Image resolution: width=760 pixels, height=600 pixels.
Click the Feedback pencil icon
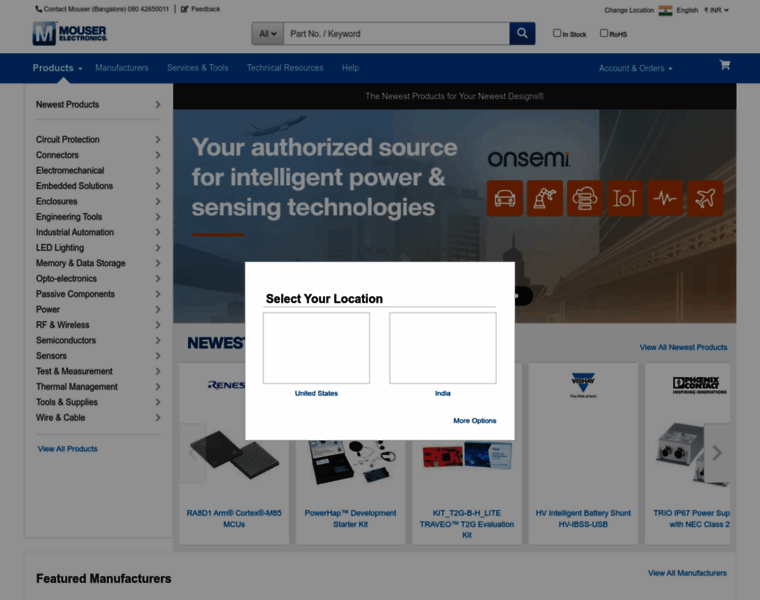[184, 9]
